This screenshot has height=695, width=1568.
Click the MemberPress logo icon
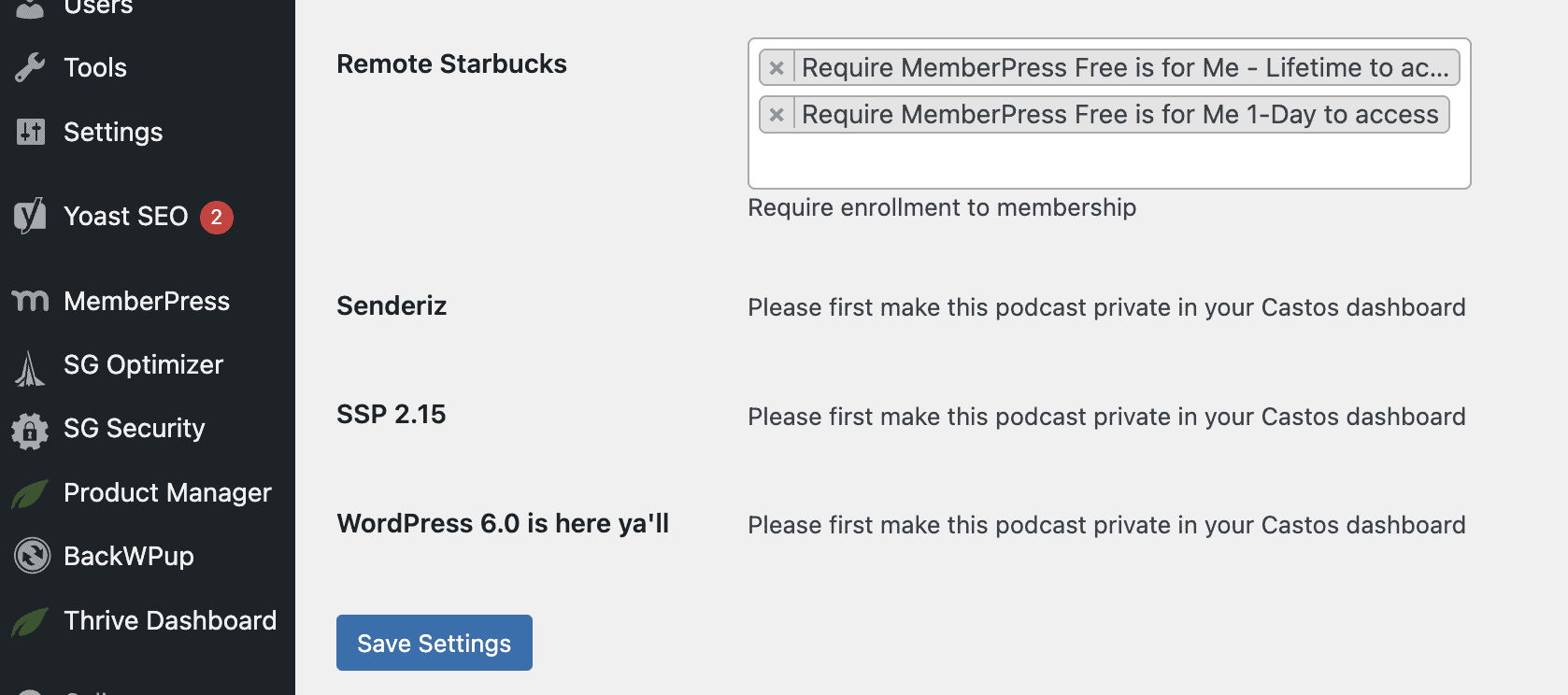(x=30, y=301)
